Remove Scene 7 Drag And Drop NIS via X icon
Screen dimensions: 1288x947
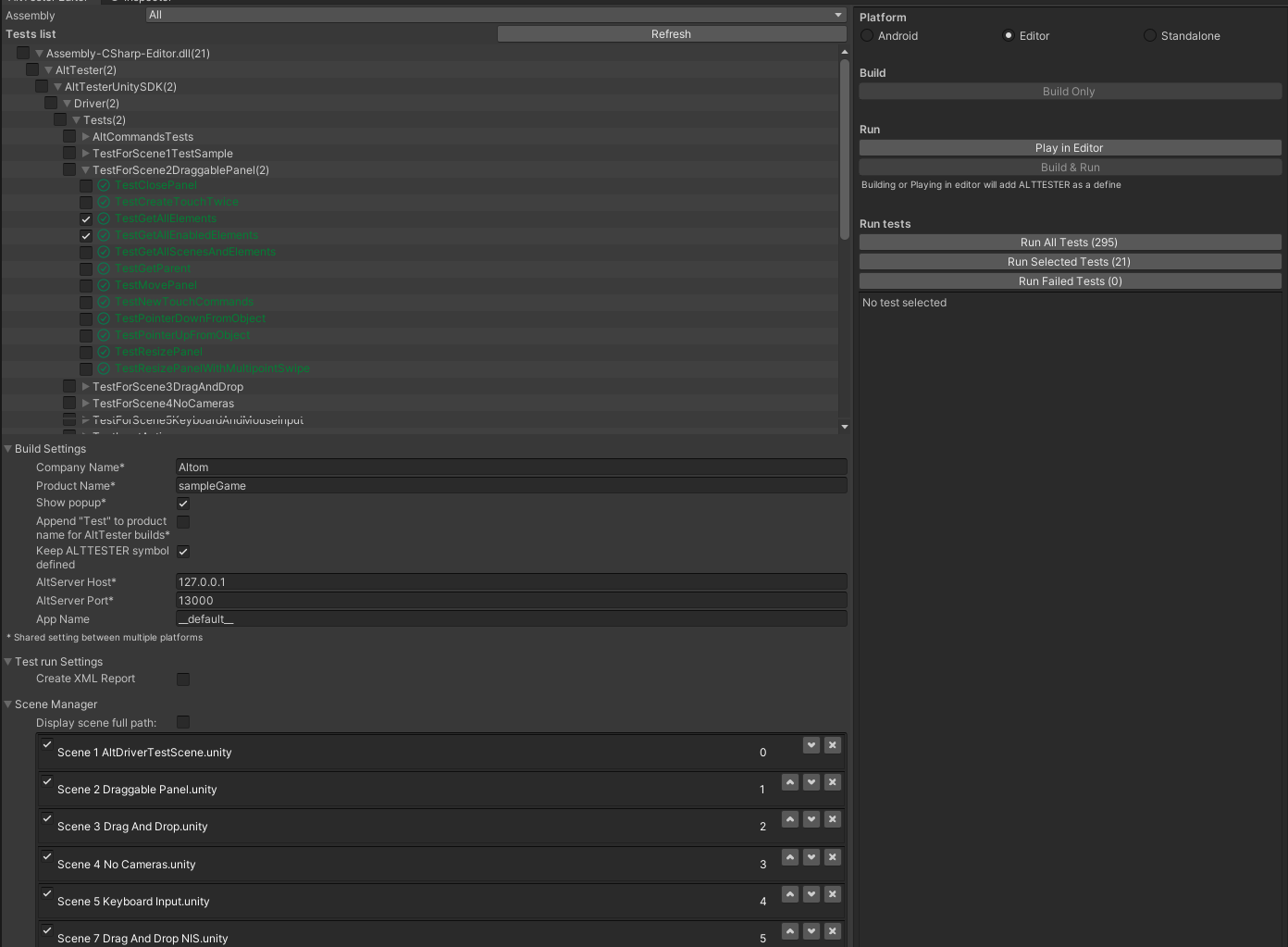pyautogui.click(x=832, y=931)
